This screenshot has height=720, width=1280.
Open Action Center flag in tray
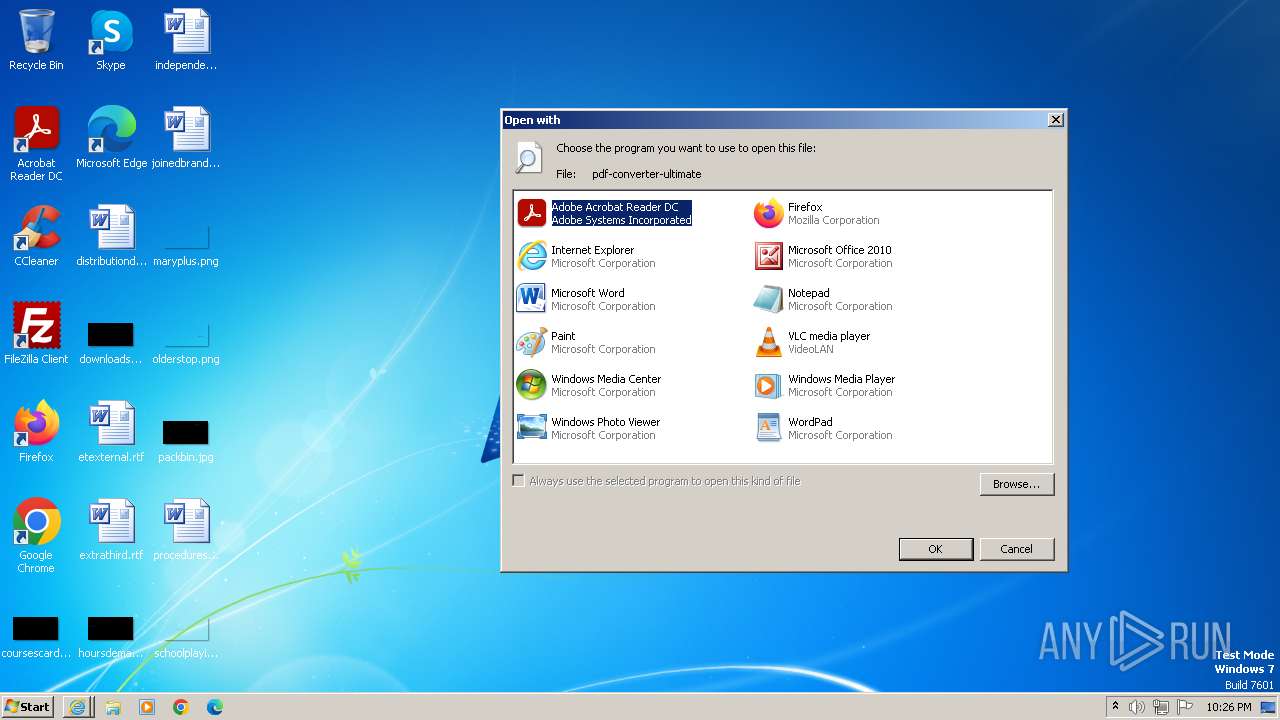point(1185,707)
